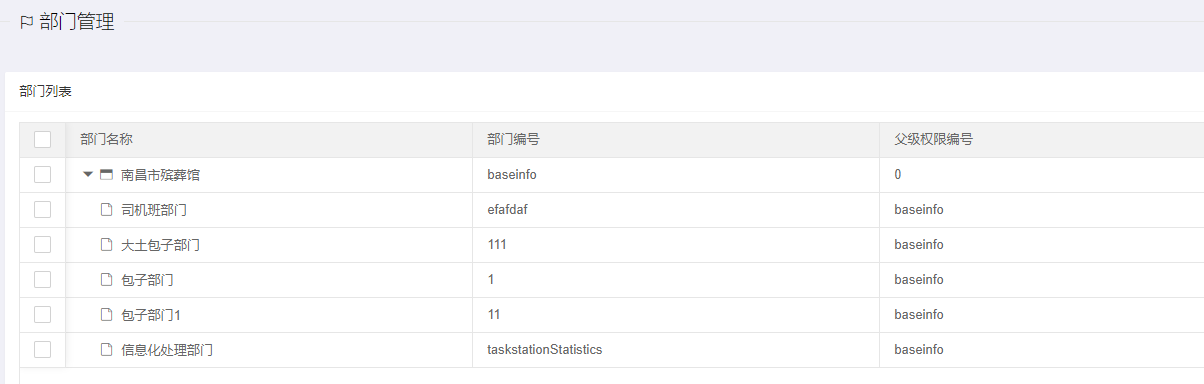The height and width of the screenshot is (384, 1204).
Task: Check the box for the 南昌市殡葬馆 row
Action: pos(42,175)
